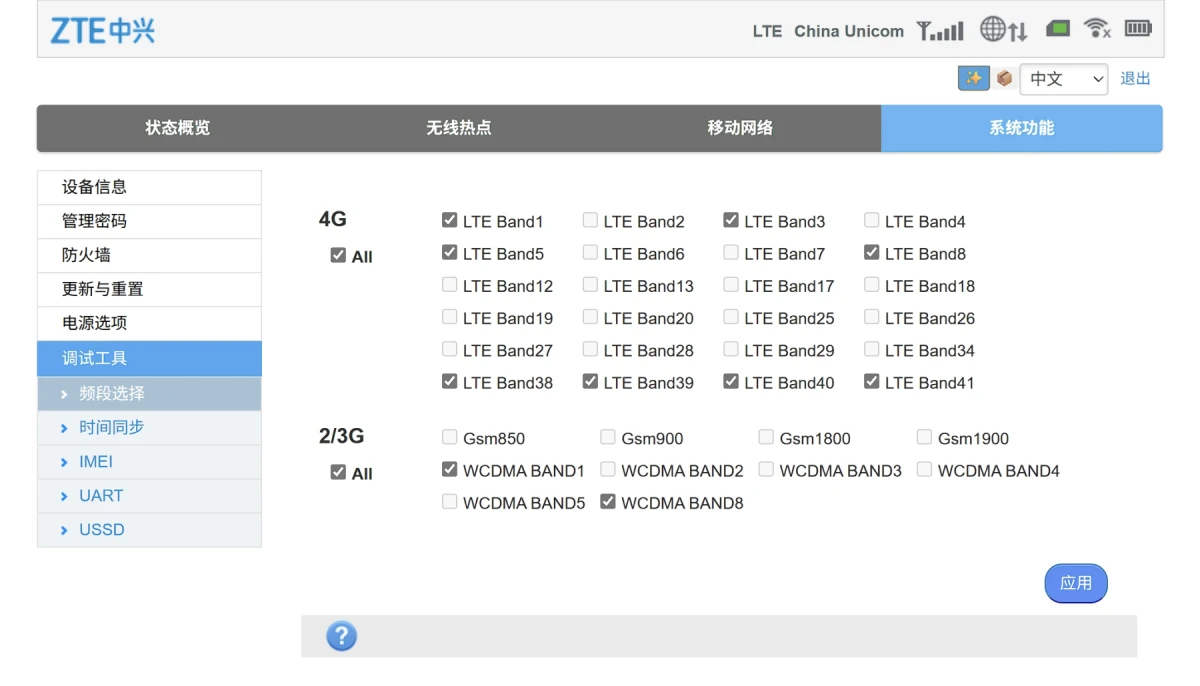Enable the LTE Band2 checkbox
The width and height of the screenshot is (1200, 686).
pos(591,221)
